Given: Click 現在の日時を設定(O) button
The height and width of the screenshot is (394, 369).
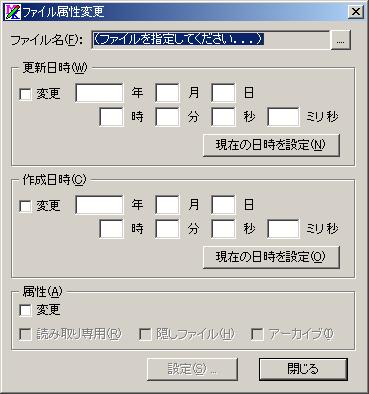Looking at the screenshot, I should [271, 257].
